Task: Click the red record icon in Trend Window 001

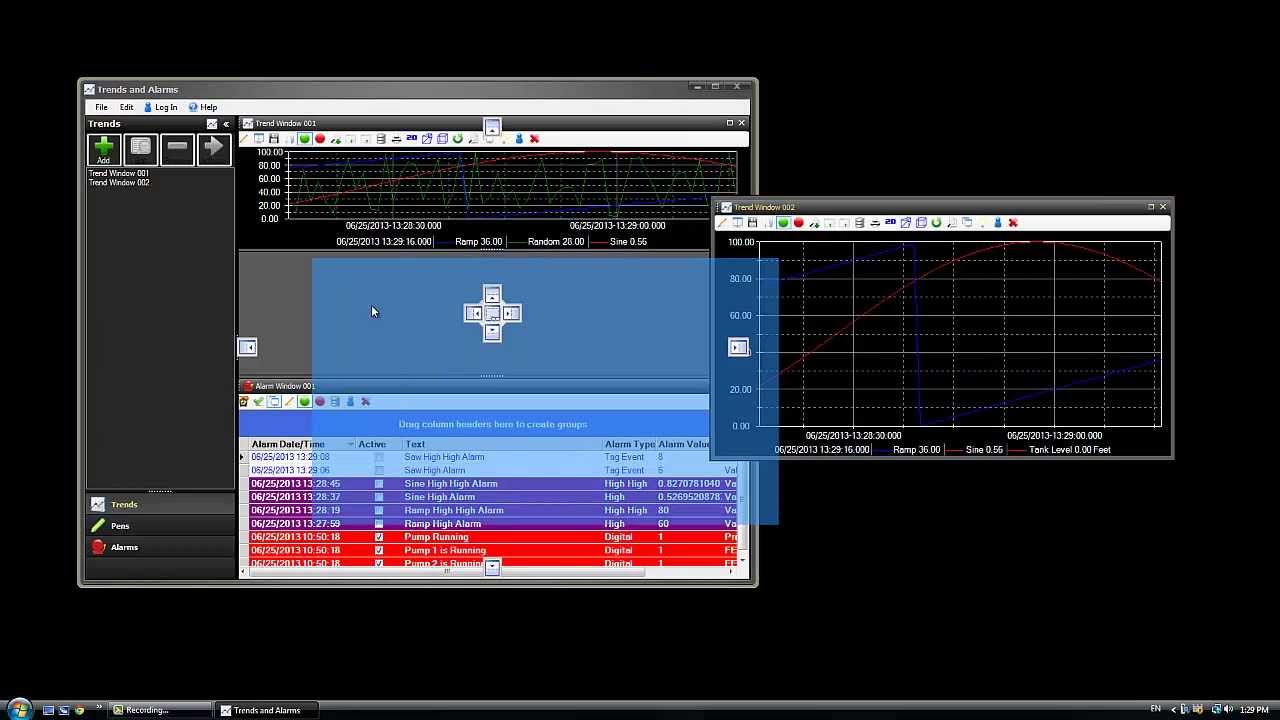Action: [320, 139]
